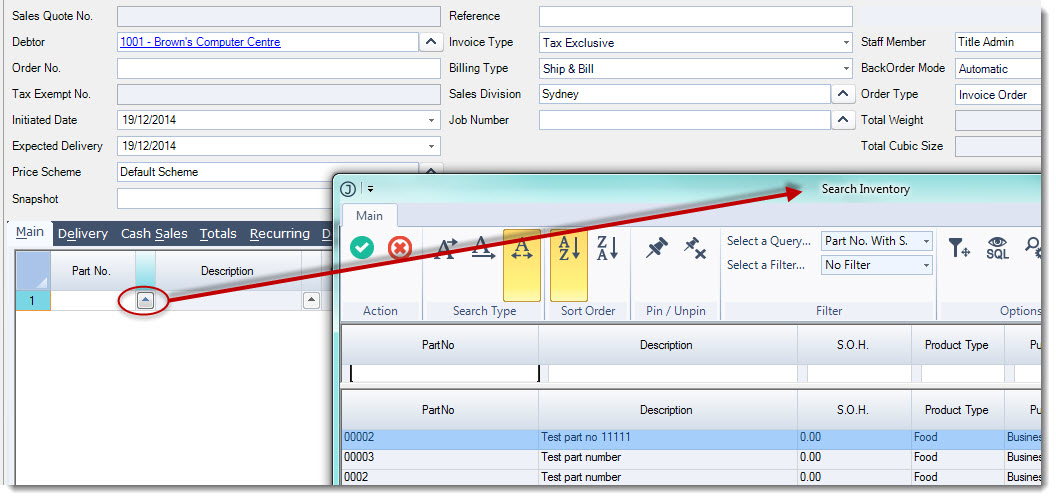Click the Sales Division field showing Sydney
The width and height of the screenshot is (1056, 500).
[x=684, y=94]
